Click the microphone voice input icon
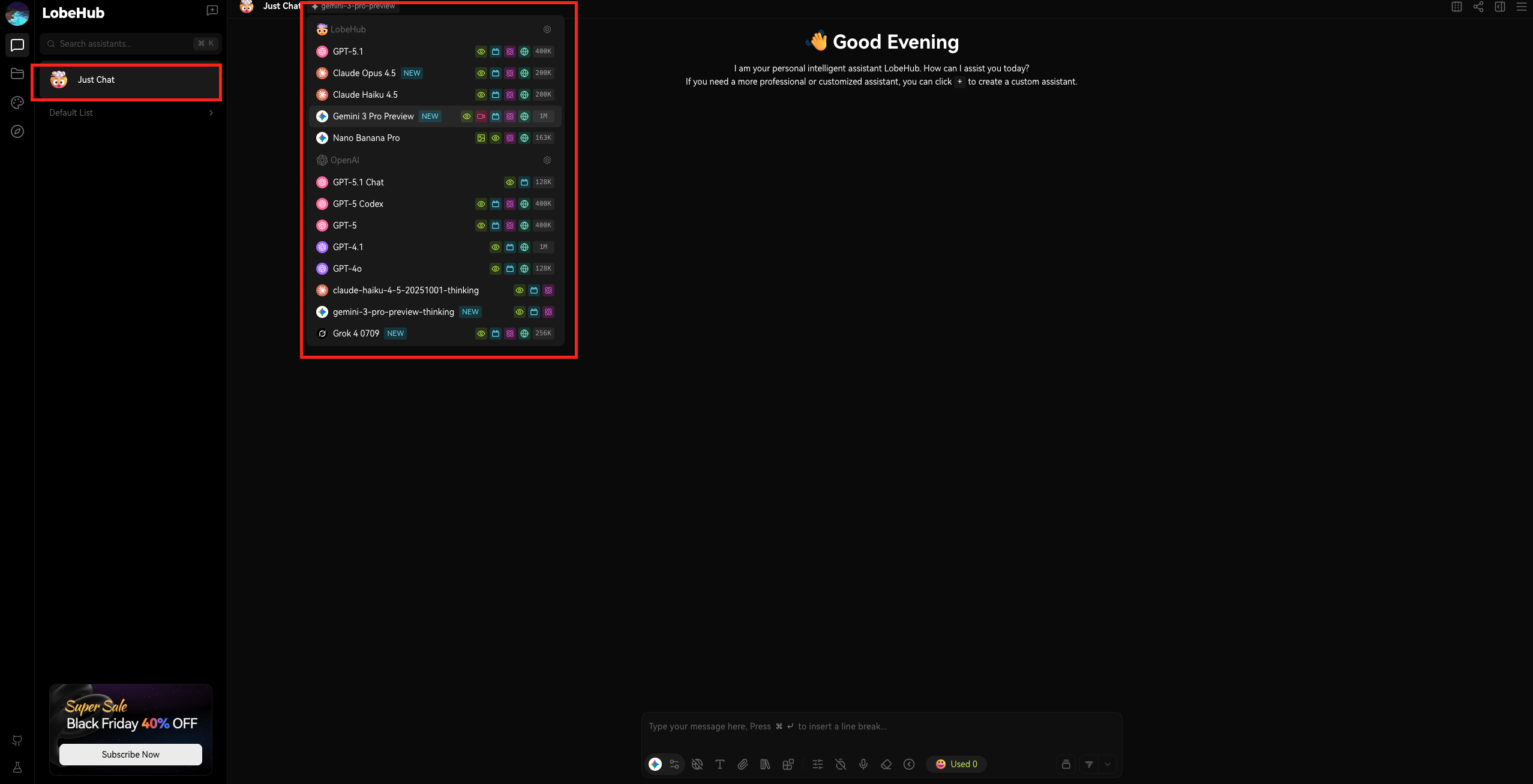 coord(863,764)
